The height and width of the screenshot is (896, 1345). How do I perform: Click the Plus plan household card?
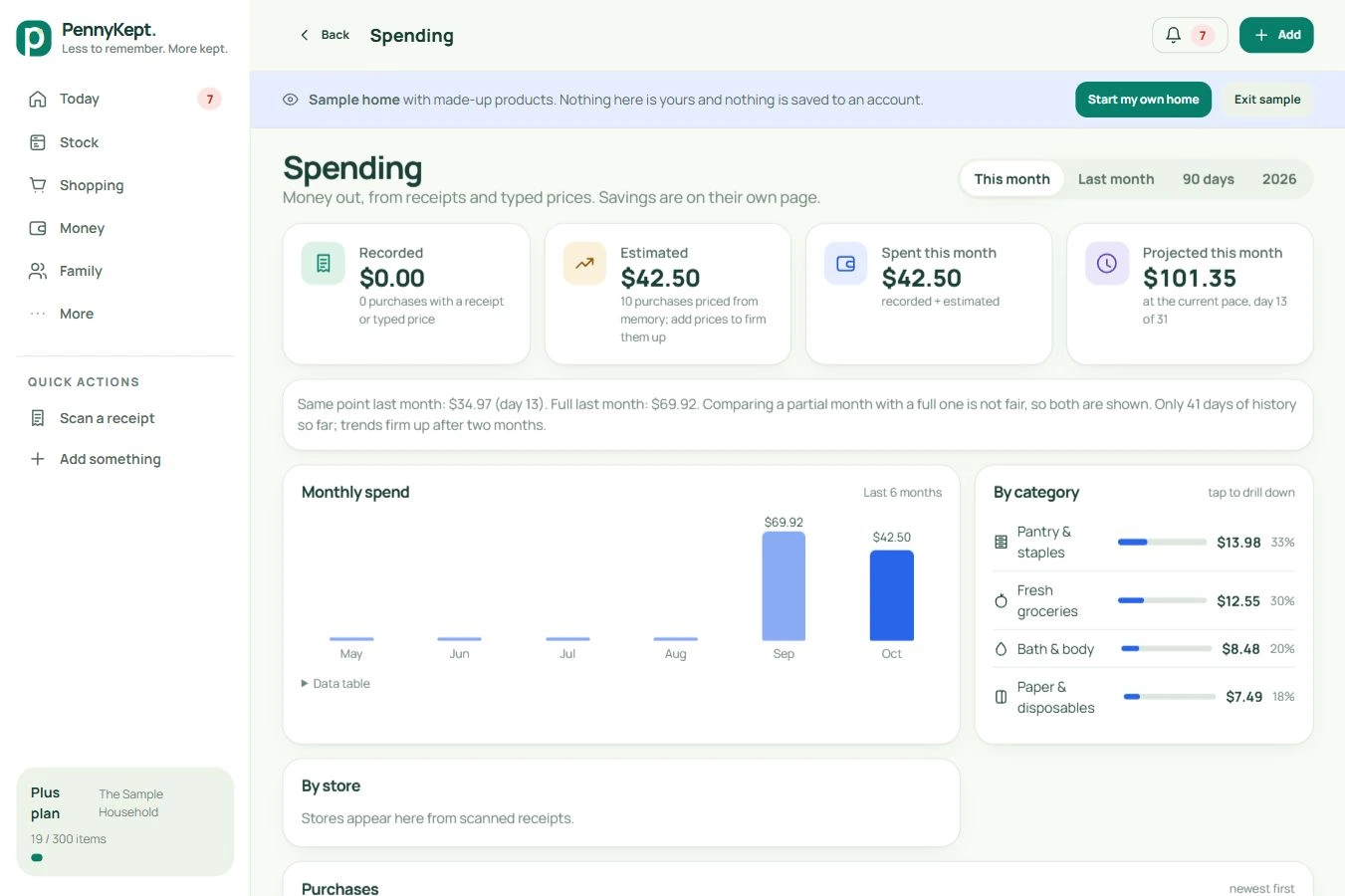click(x=124, y=821)
